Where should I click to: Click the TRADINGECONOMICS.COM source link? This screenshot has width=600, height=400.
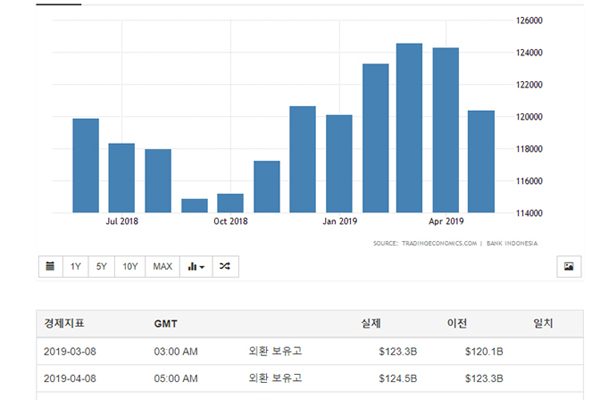tap(425, 243)
